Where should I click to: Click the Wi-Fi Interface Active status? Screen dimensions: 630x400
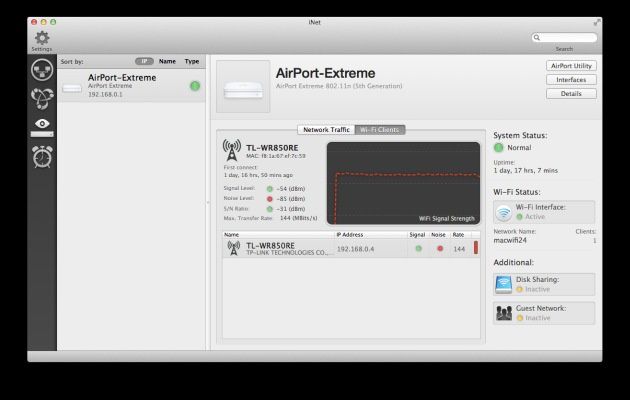[x=535, y=217]
